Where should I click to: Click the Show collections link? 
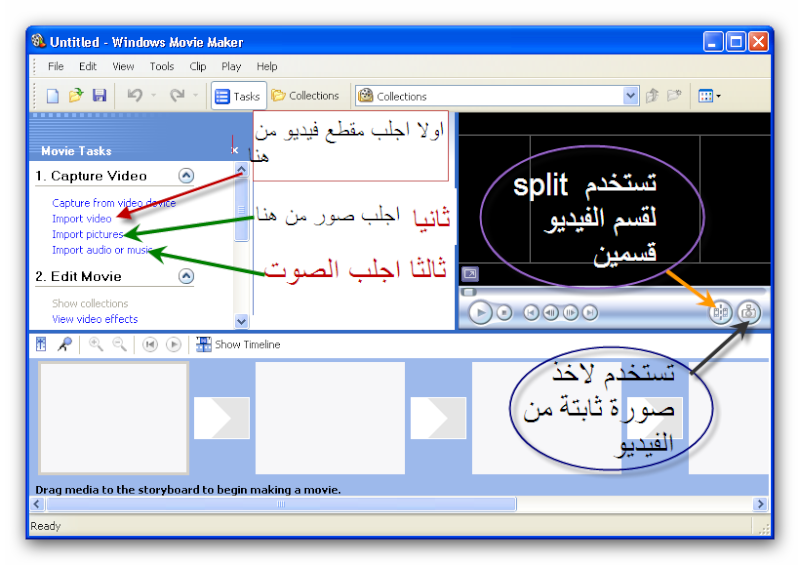[90, 304]
